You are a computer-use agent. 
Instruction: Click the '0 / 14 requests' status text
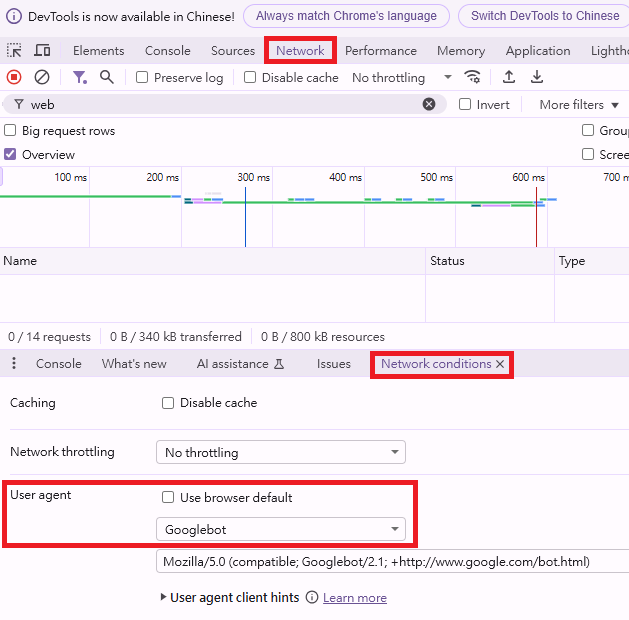click(x=49, y=336)
